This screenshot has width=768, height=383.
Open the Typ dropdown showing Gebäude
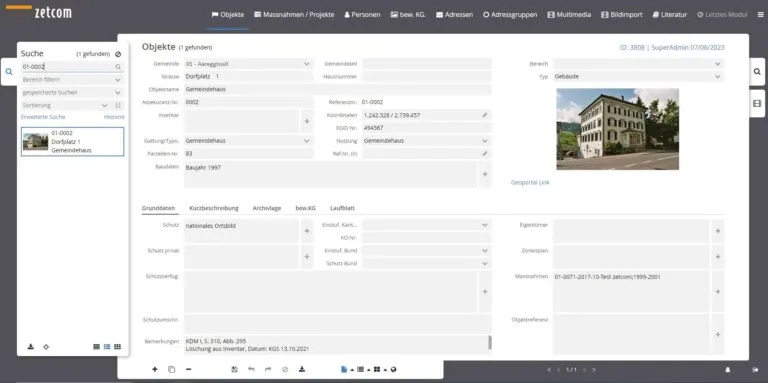point(718,76)
